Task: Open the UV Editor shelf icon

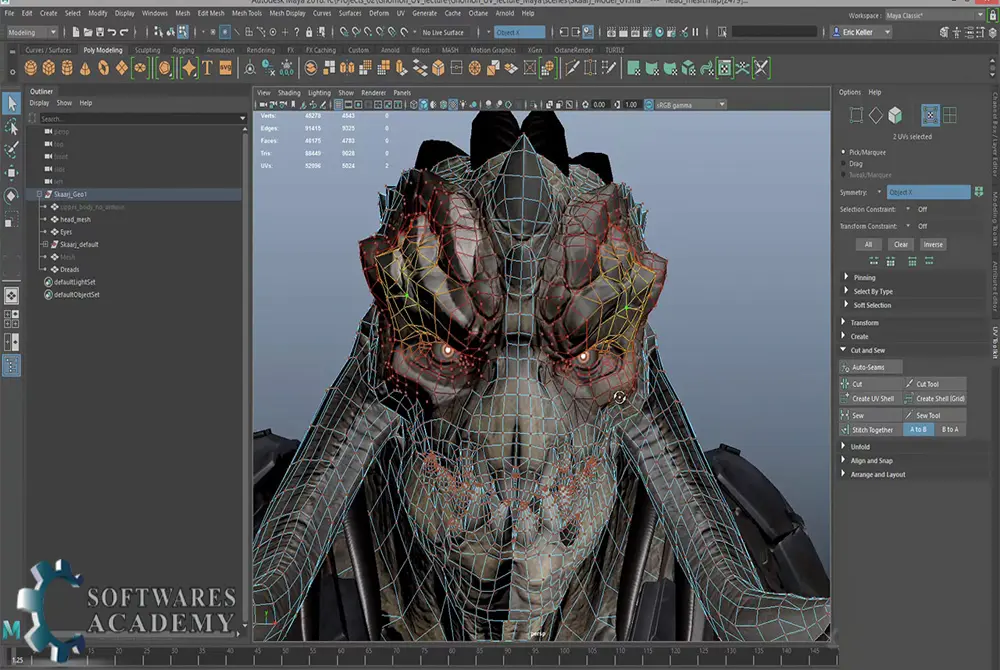Action: pos(725,68)
